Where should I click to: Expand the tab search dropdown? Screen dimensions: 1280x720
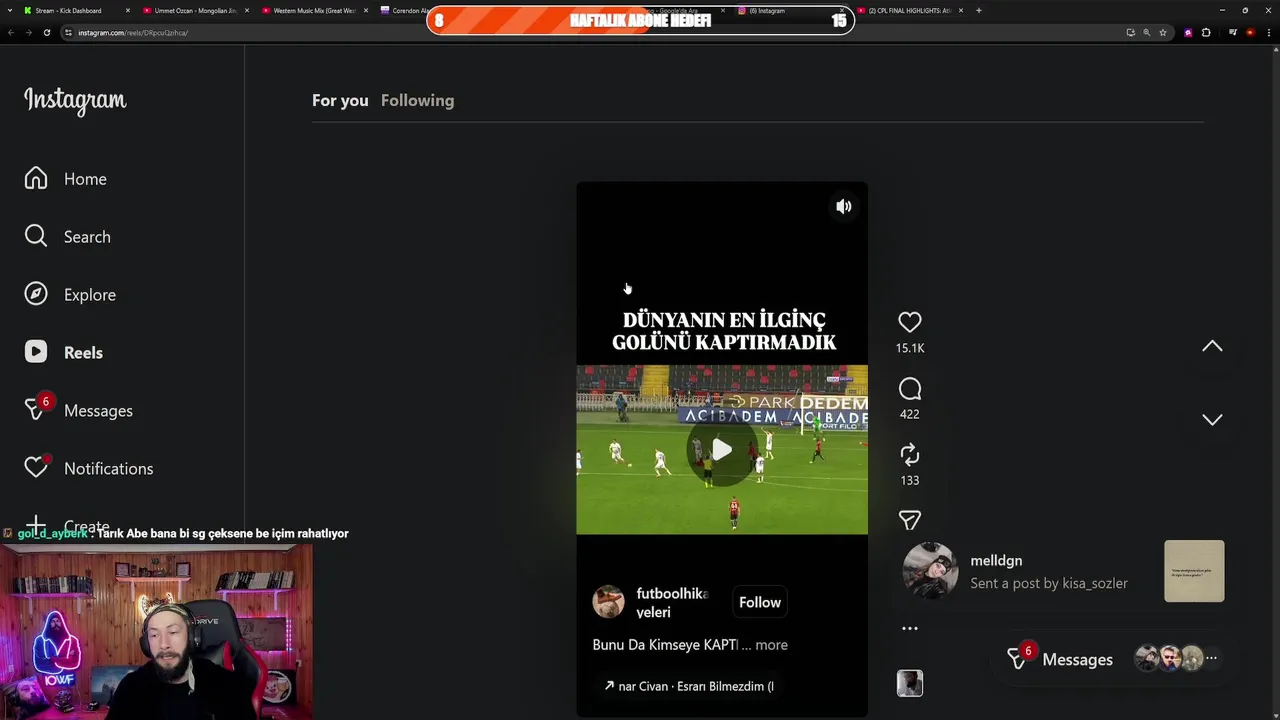(10, 10)
